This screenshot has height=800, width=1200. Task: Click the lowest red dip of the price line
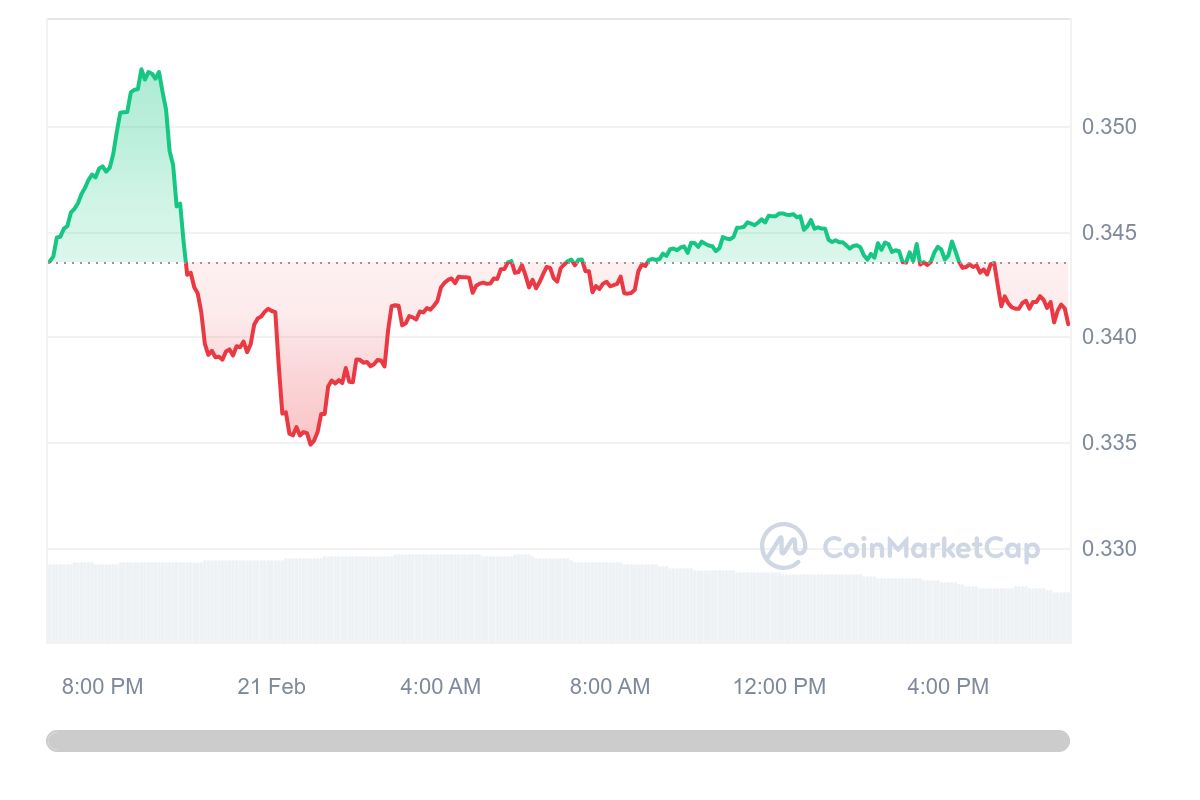tap(311, 444)
